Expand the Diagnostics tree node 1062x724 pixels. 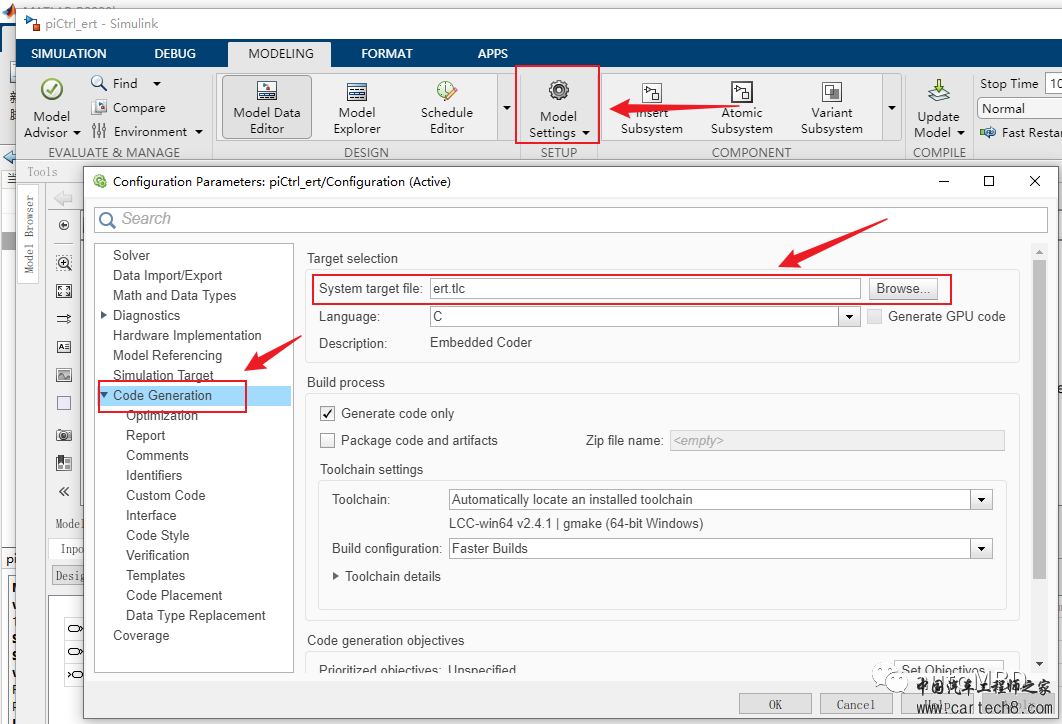coord(104,315)
